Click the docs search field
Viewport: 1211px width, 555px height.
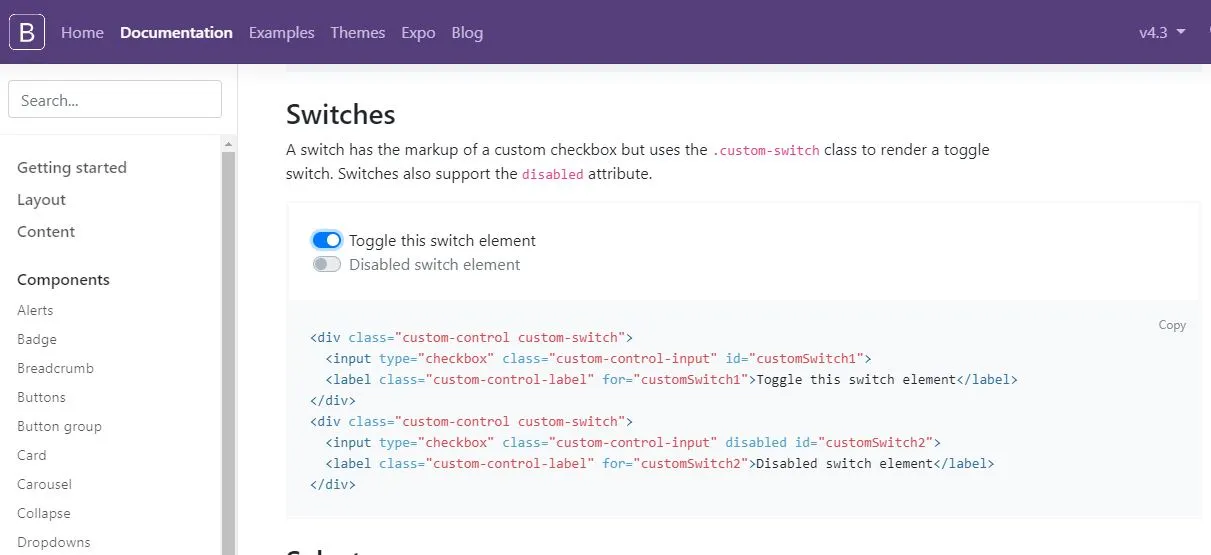coord(115,100)
